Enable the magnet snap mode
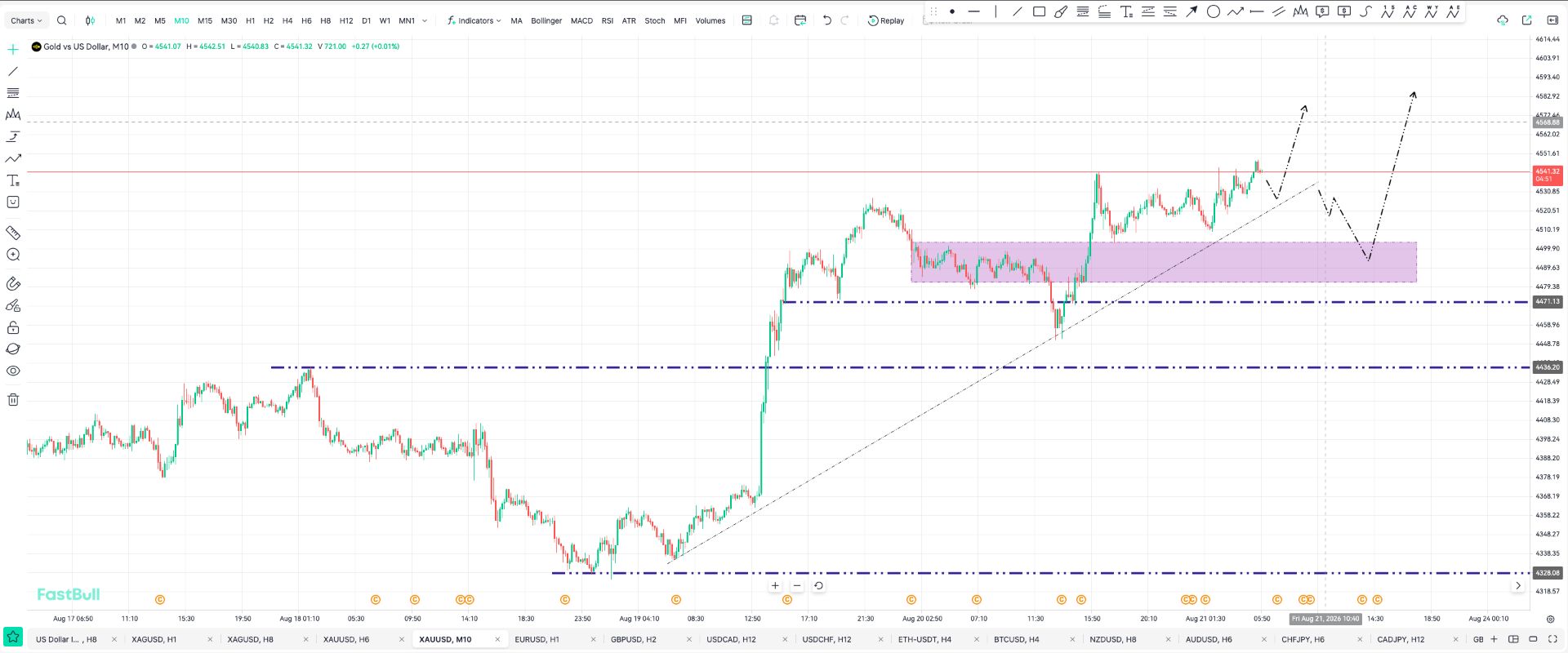 click(x=13, y=284)
